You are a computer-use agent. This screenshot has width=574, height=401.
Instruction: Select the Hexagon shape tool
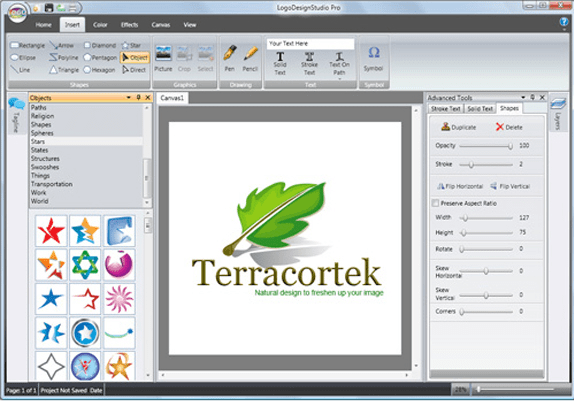point(99,70)
